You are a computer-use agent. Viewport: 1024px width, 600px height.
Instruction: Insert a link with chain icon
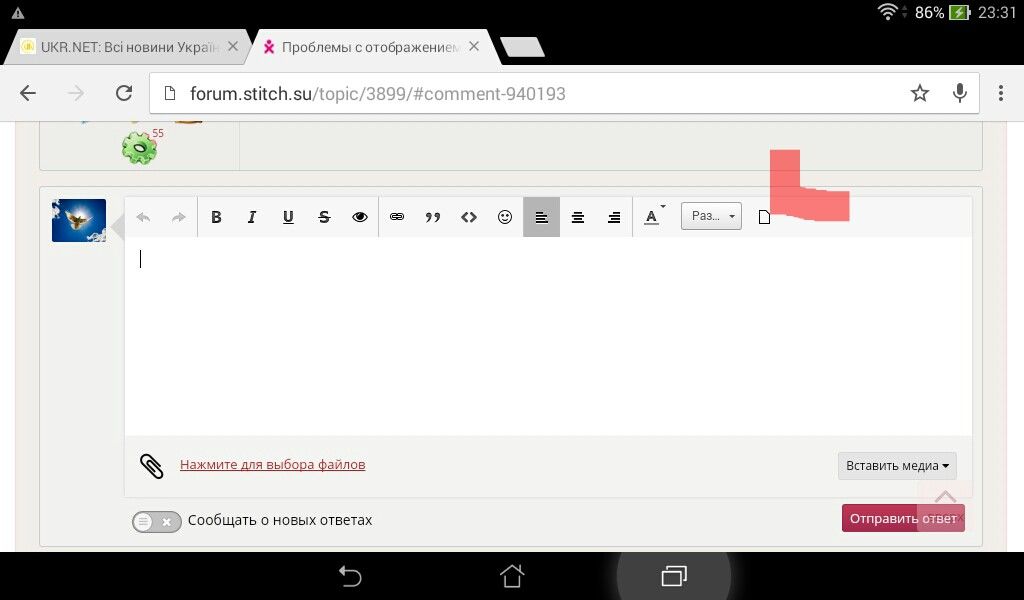pos(397,217)
